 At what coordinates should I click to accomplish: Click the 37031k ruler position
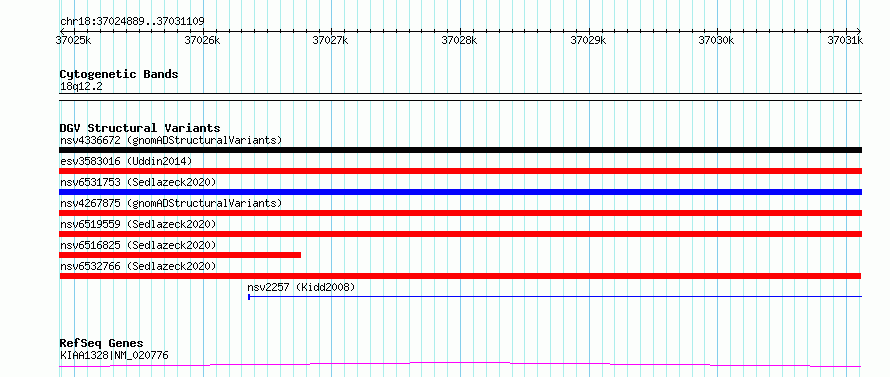click(845, 40)
